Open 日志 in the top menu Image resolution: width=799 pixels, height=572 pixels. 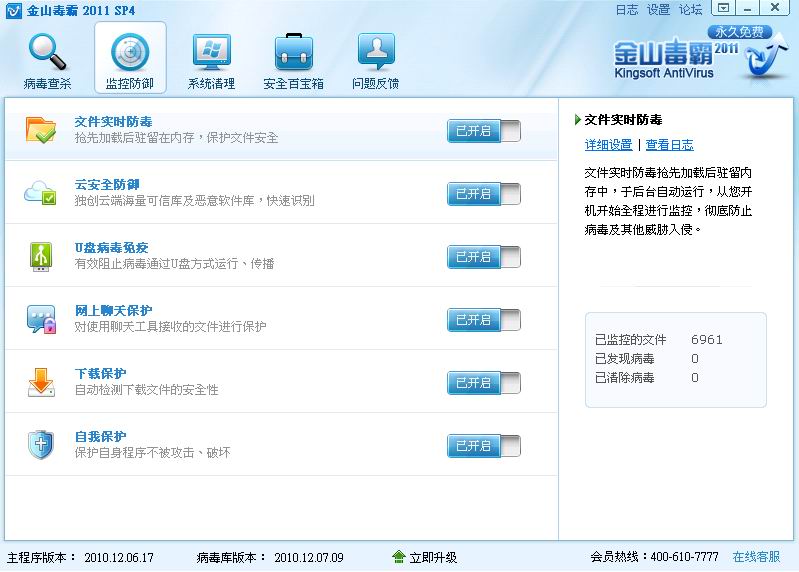[x=626, y=10]
